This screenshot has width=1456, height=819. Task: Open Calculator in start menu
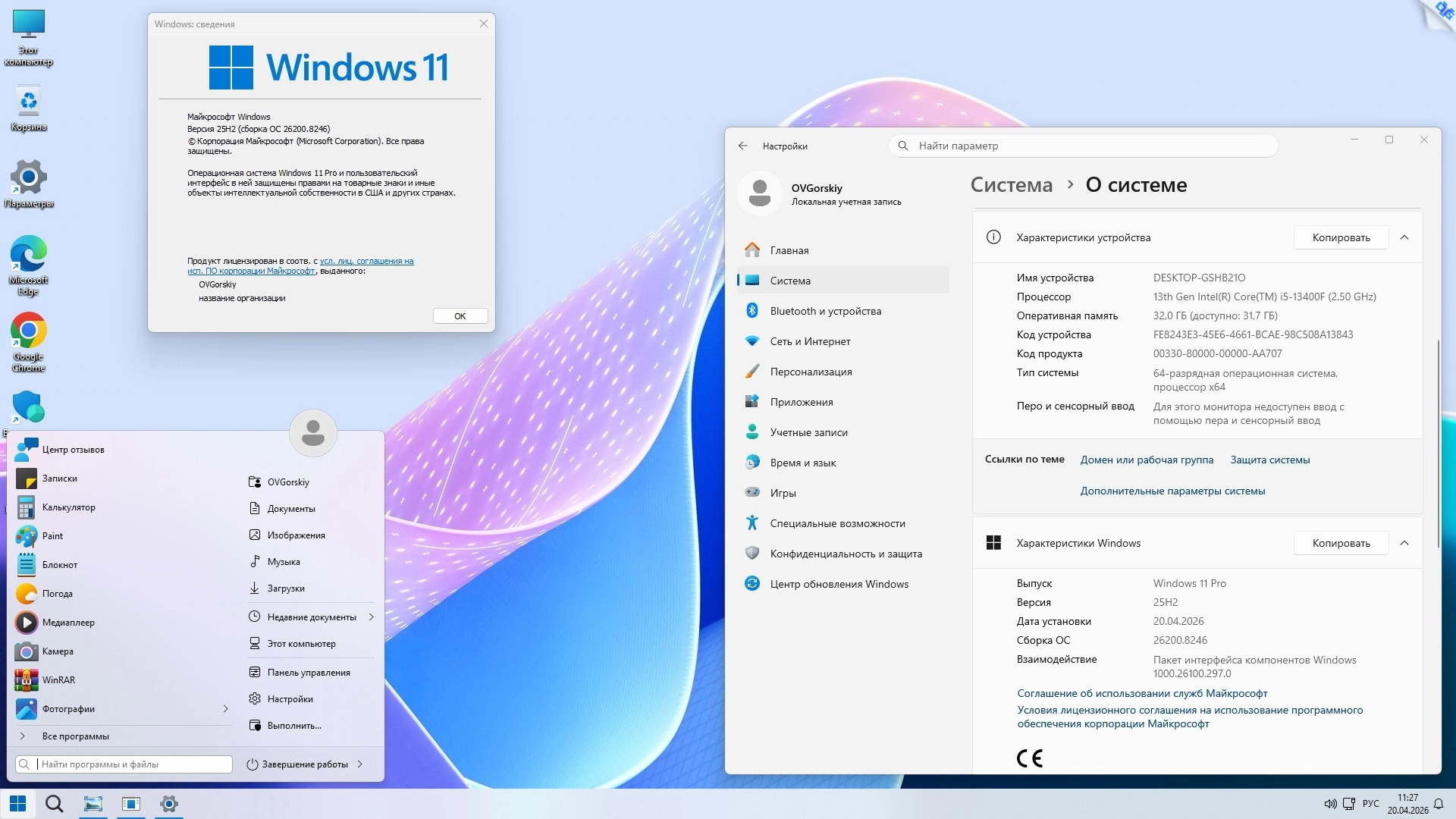tap(68, 507)
